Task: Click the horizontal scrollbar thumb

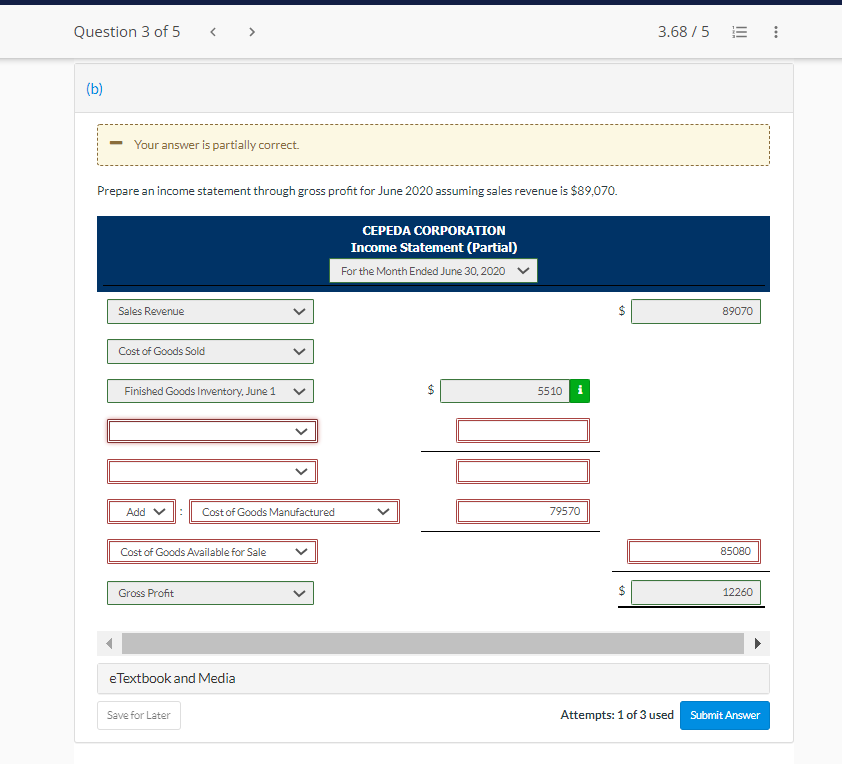Action: [x=433, y=643]
